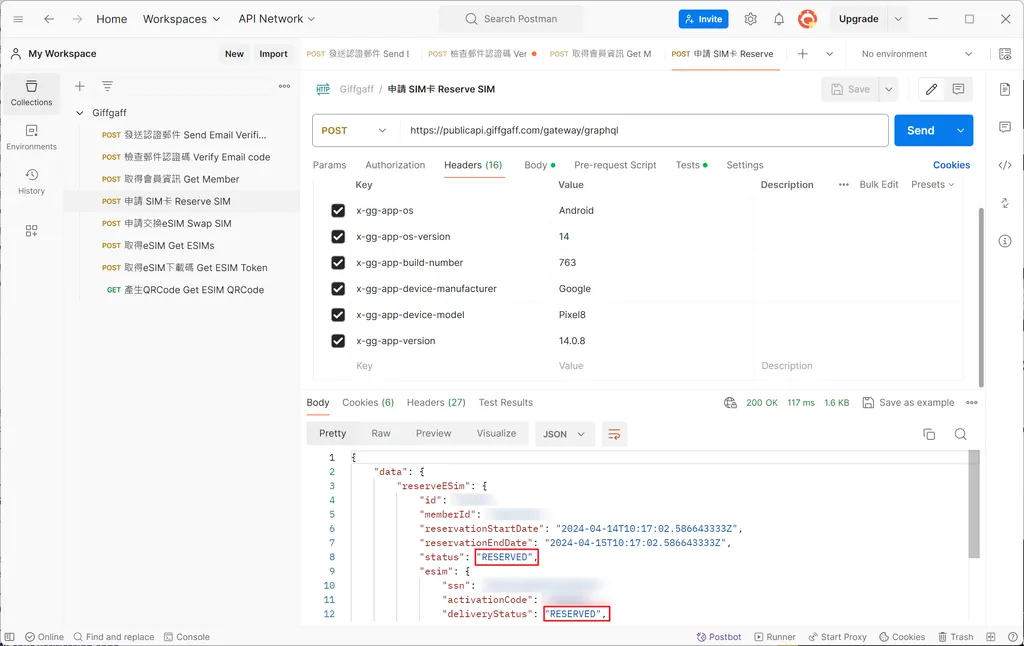
Task: Copy the response body
Action: [x=929, y=434]
